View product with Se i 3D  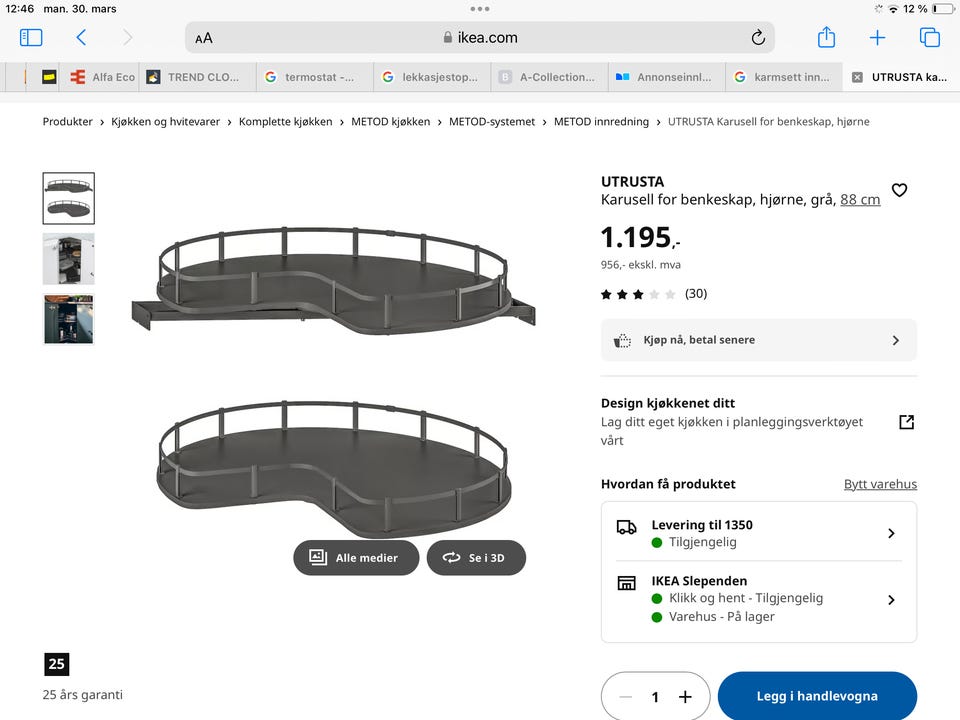[x=476, y=558]
